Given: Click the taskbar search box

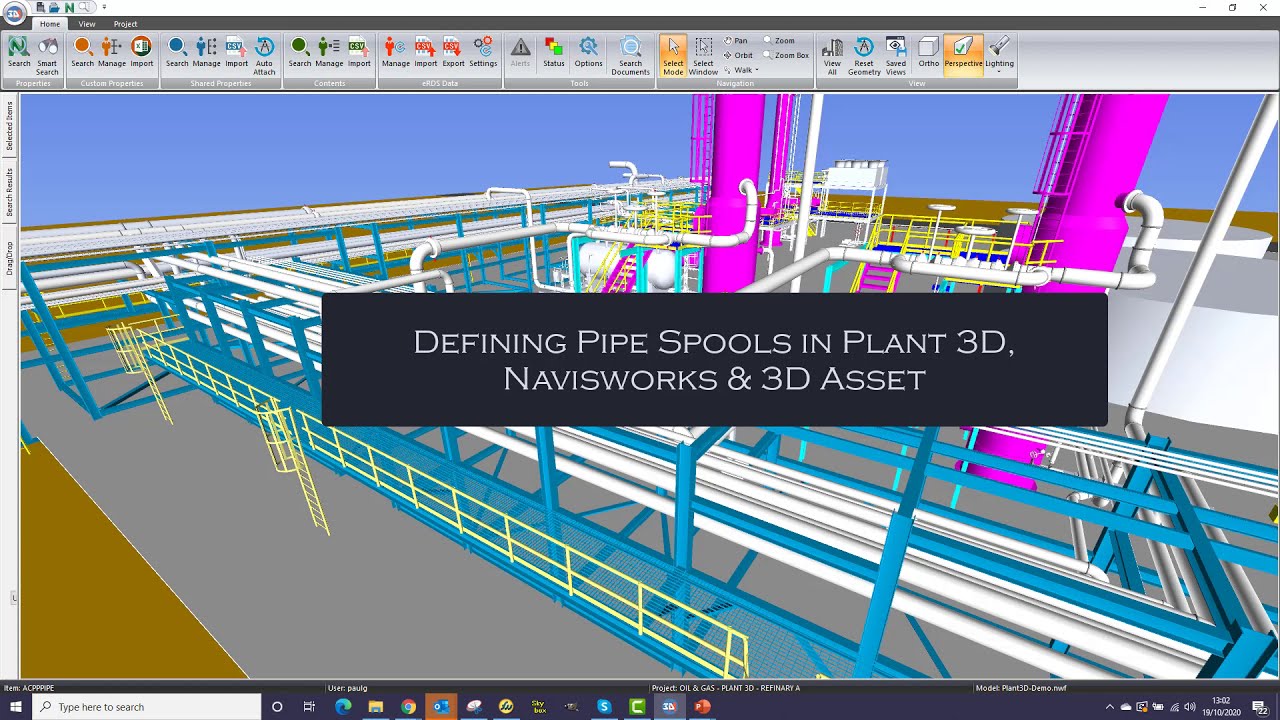Looking at the screenshot, I should (147, 707).
